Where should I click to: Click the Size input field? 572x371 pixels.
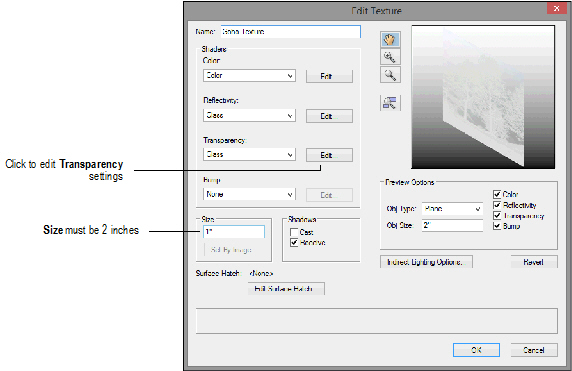[x=234, y=232]
